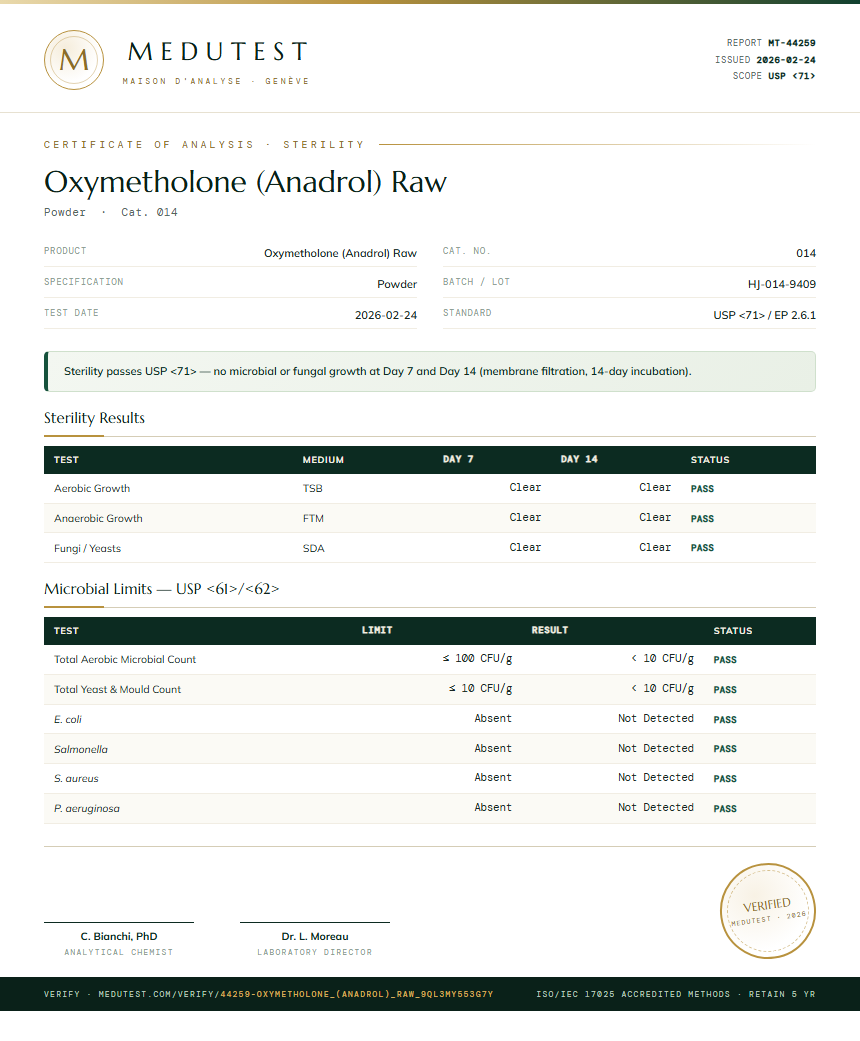
Task: Click the ≤ 100 CFU/g limit value
Action: pos(477,659)
